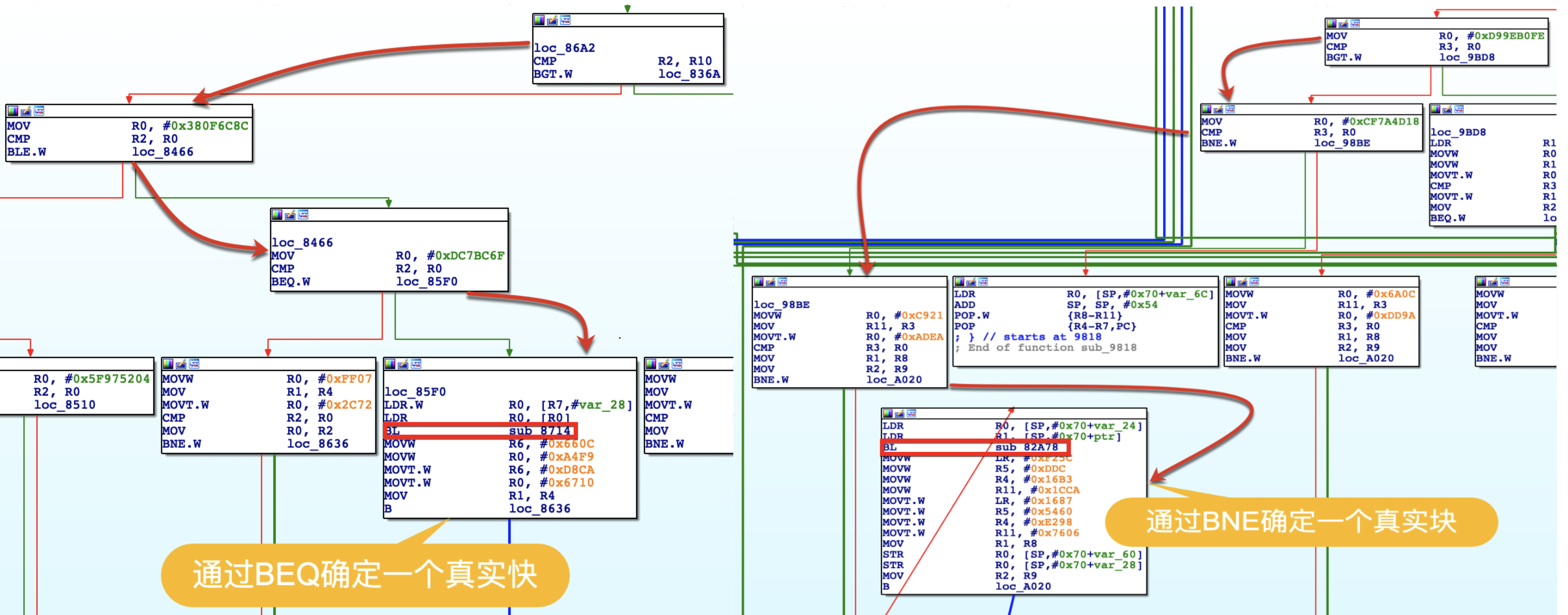Screen dimensions: 1568x615
Task: Select the constant #0xCF7A4D18
Action: [x=1380, y=122]
